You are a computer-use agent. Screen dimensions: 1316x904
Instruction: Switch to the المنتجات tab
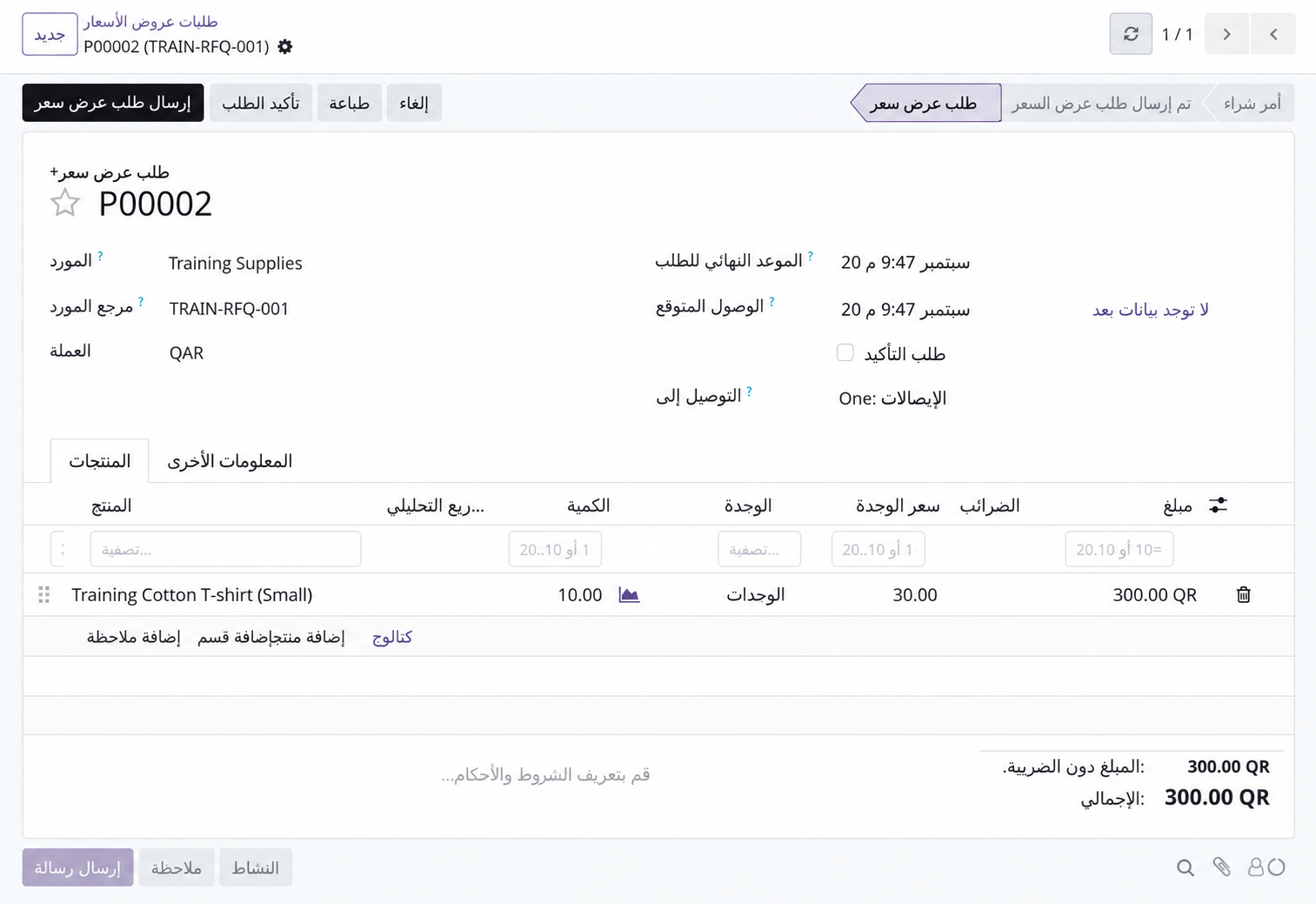coord(100,461)
